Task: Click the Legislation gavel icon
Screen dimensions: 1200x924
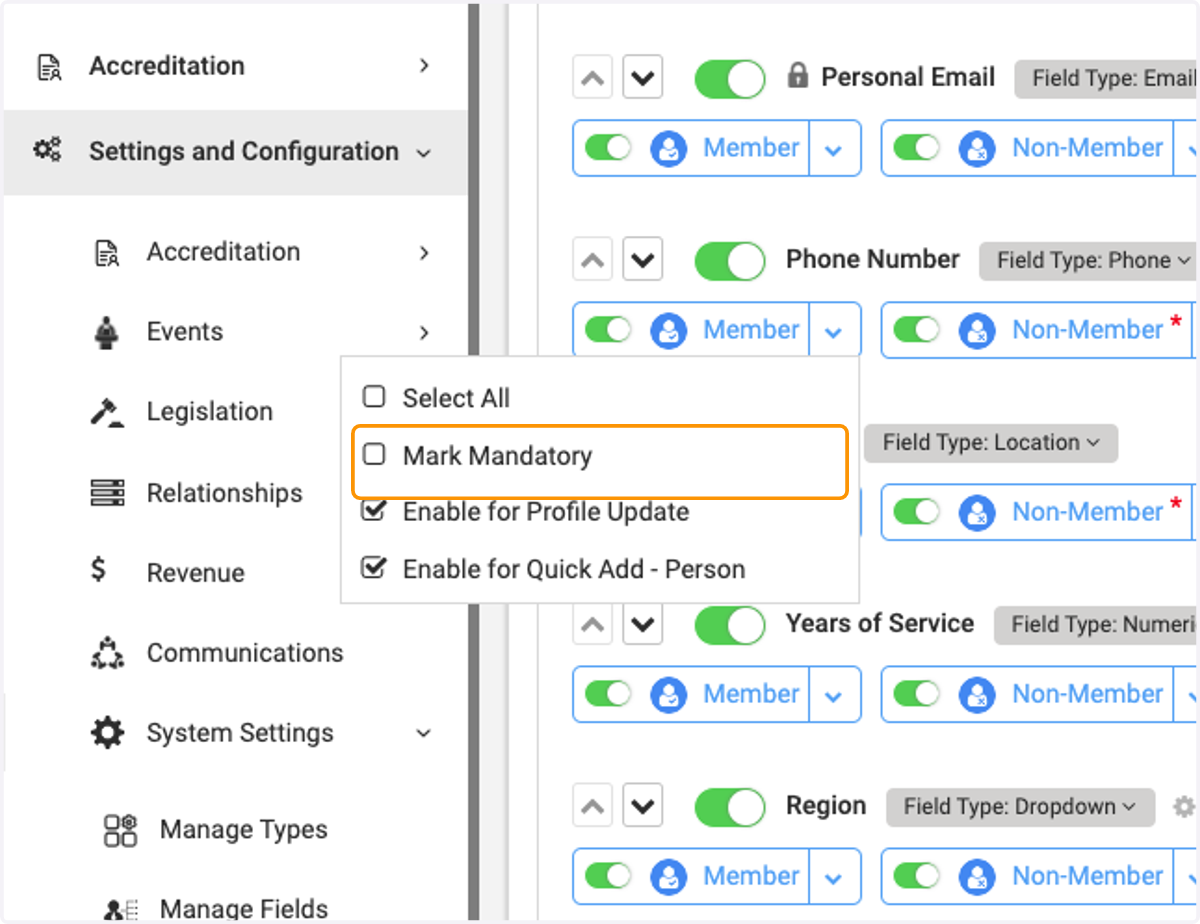Action: point(106,412)
